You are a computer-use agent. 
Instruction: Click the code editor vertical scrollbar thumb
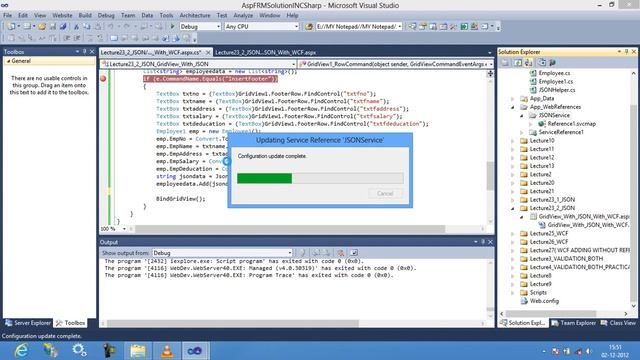490,176
